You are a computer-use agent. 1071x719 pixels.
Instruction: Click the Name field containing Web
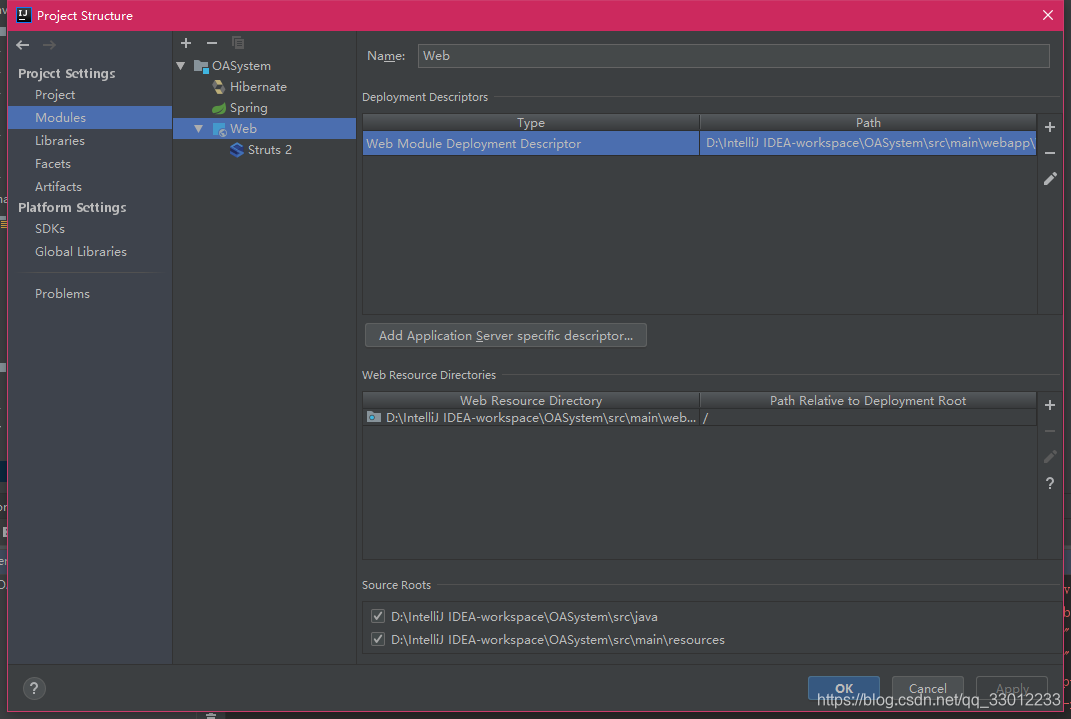pyautogui.click(x=734, y=56)
